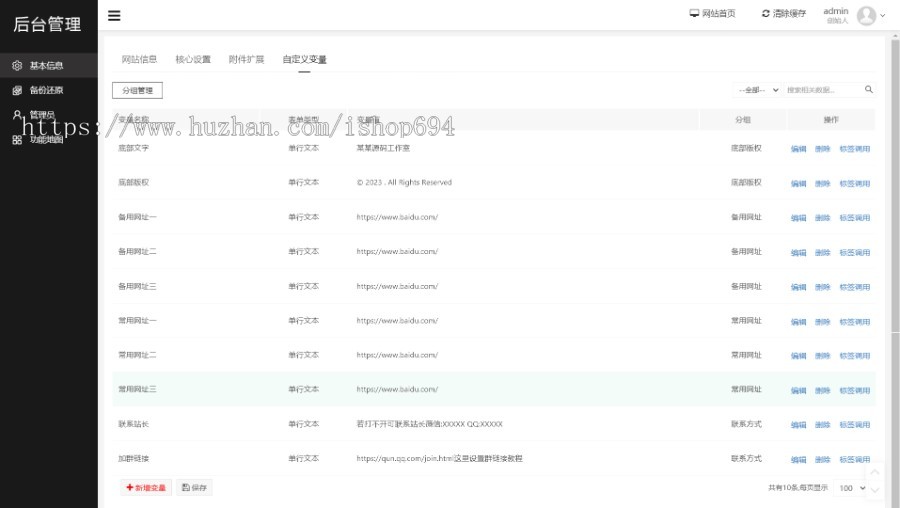Delete the 底部版权 variable row
Image resolution: width=900 pixels, height=508 pixels.
823,184
